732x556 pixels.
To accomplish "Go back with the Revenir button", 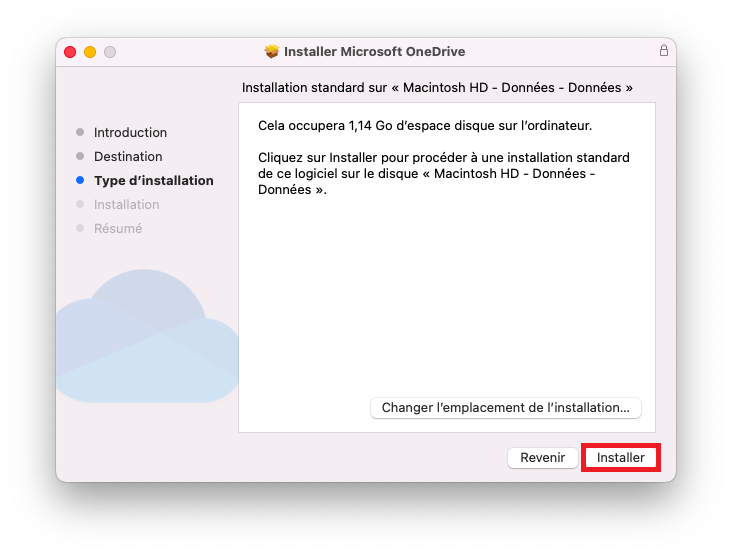I will pyautogui.click(x=542, y=457).
